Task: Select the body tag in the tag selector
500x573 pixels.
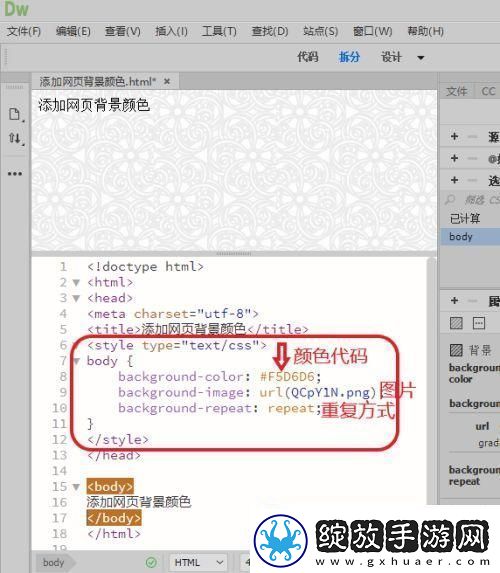Action: tap(54, 562)
